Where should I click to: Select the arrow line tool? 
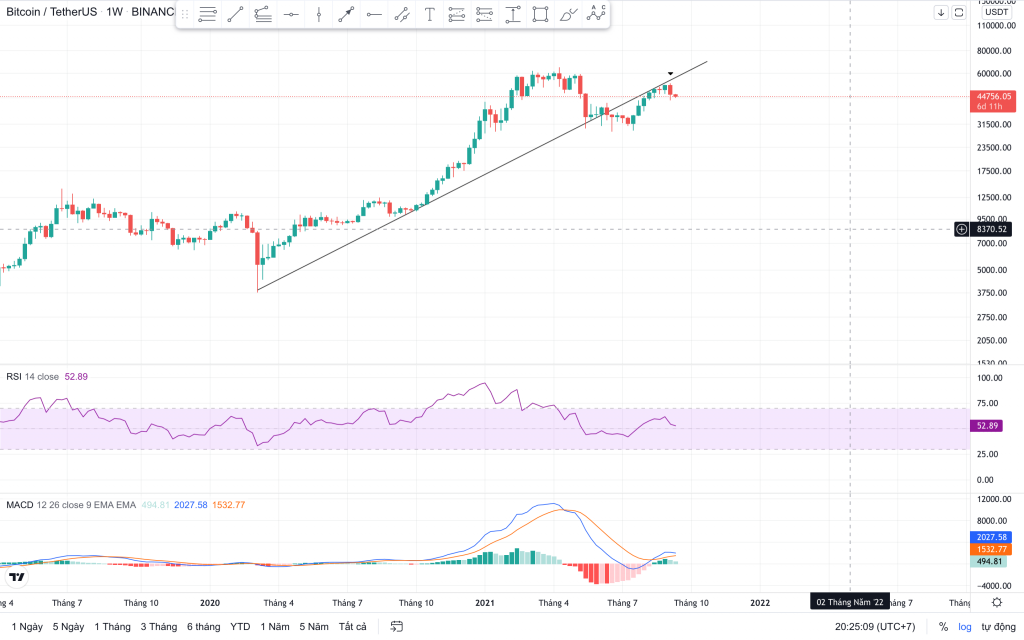pyautogui.click(x=346, y=14)
